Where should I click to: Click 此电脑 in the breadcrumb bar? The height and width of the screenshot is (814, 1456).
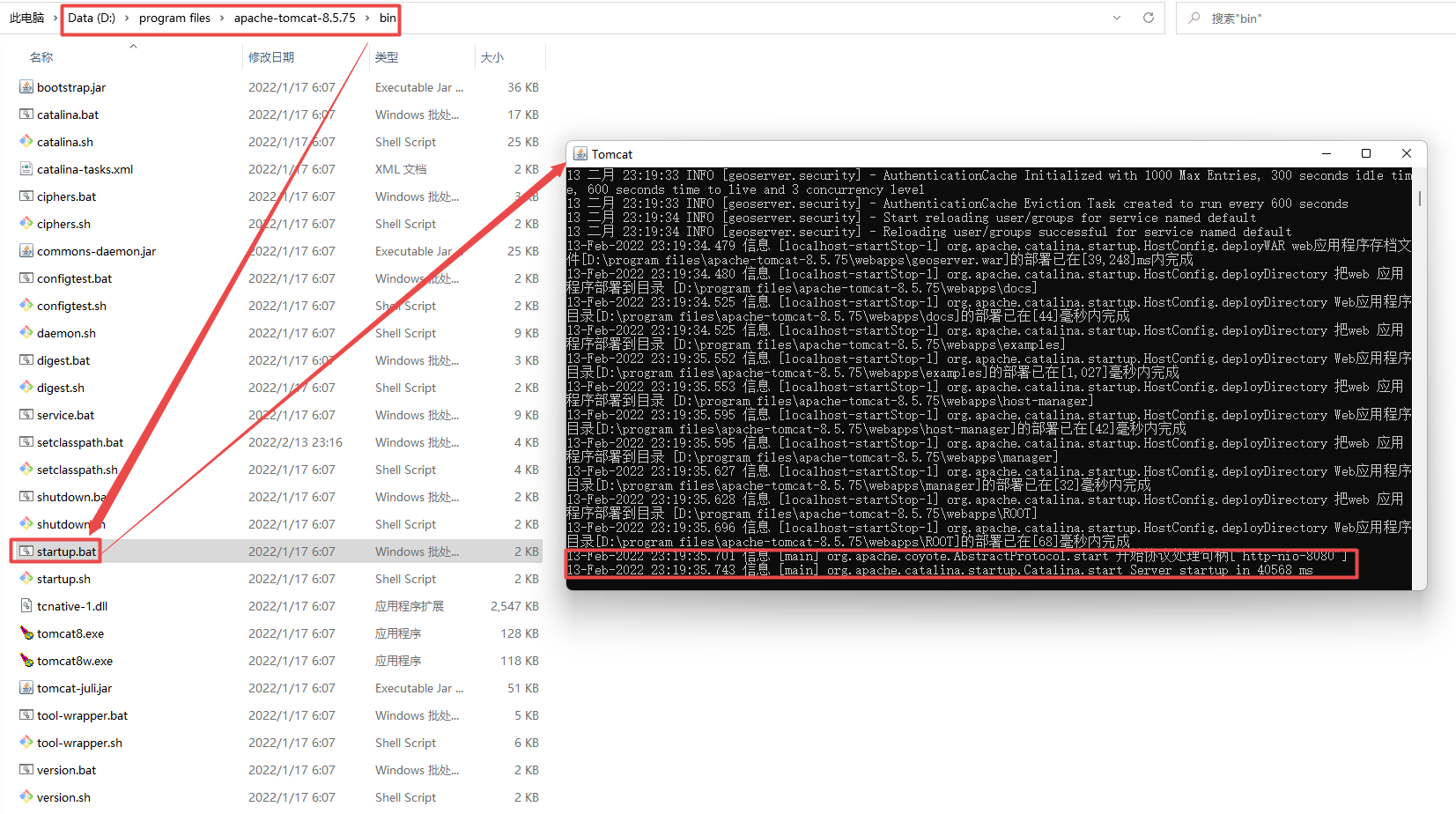(26, 18)
